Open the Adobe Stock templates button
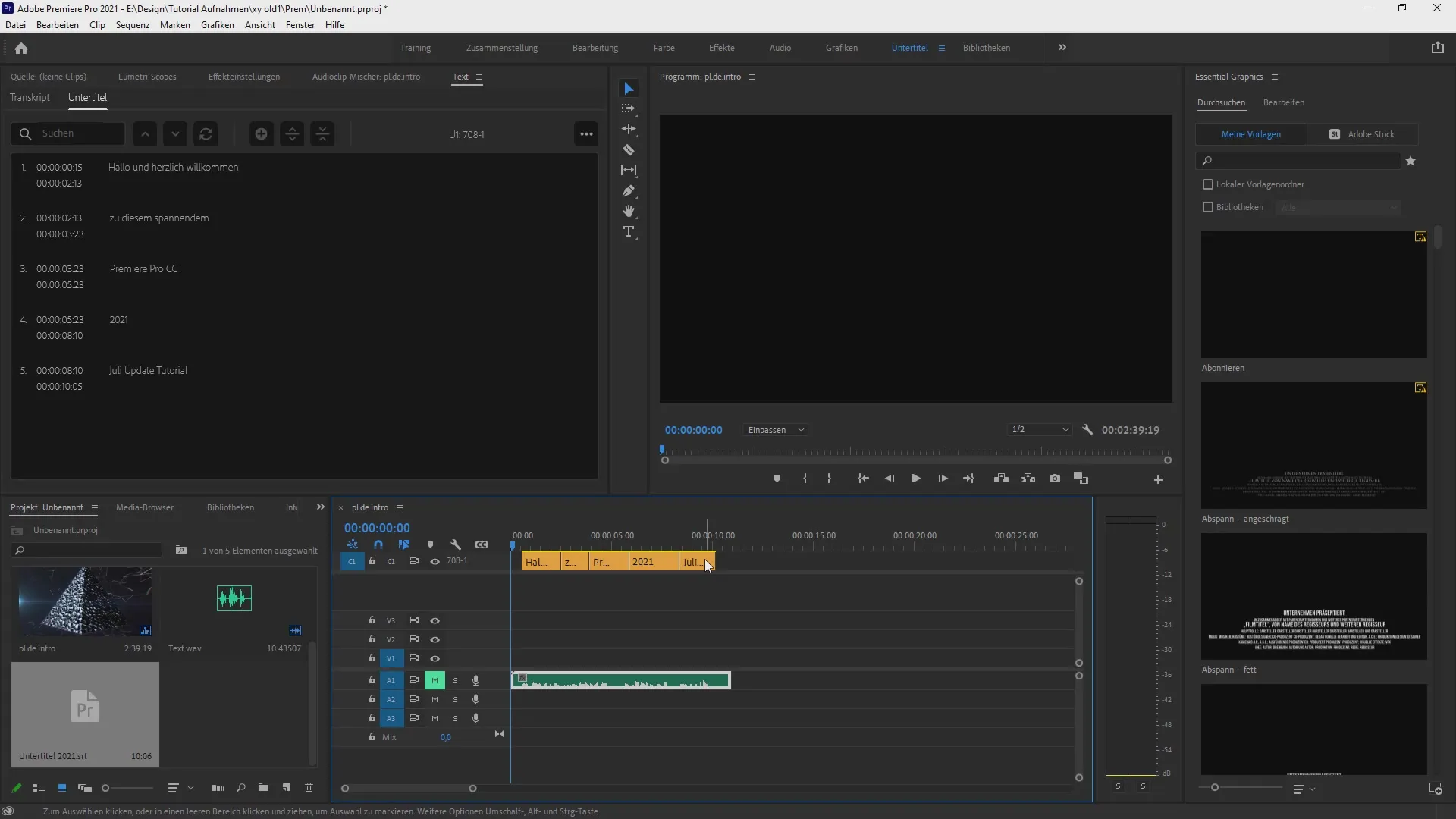This screenshot has width=1456, height=819. pos(1363,134)
